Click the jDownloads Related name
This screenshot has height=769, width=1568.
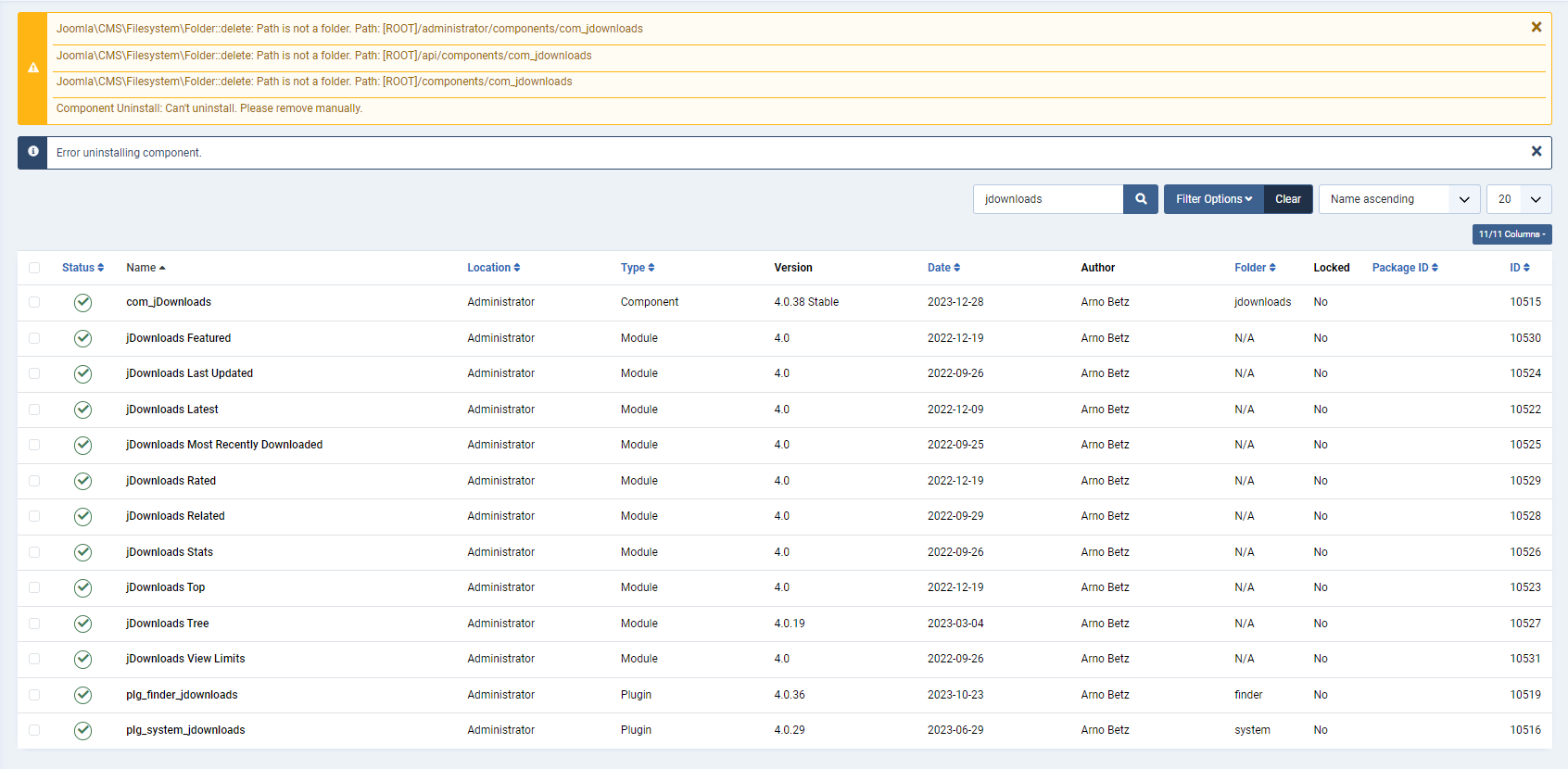[x=175, y=516]
